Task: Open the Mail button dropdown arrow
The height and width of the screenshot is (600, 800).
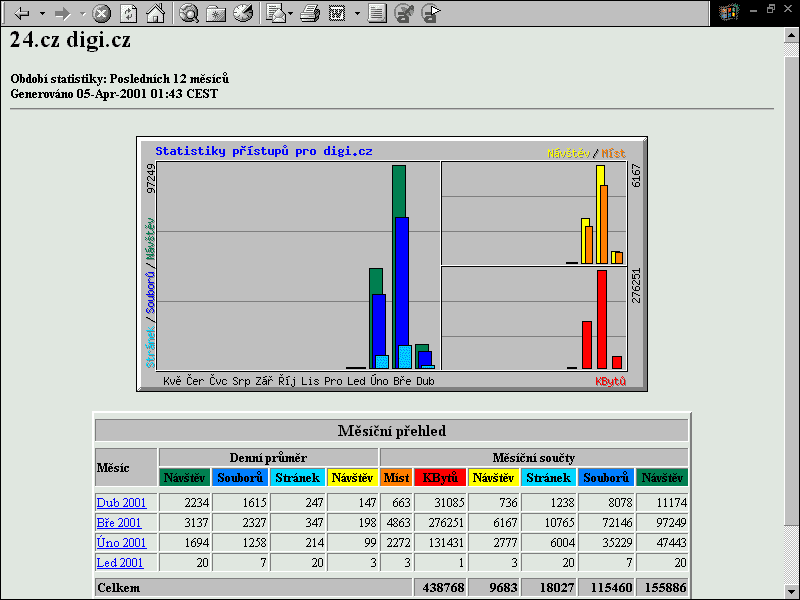Action: point(290,13)
